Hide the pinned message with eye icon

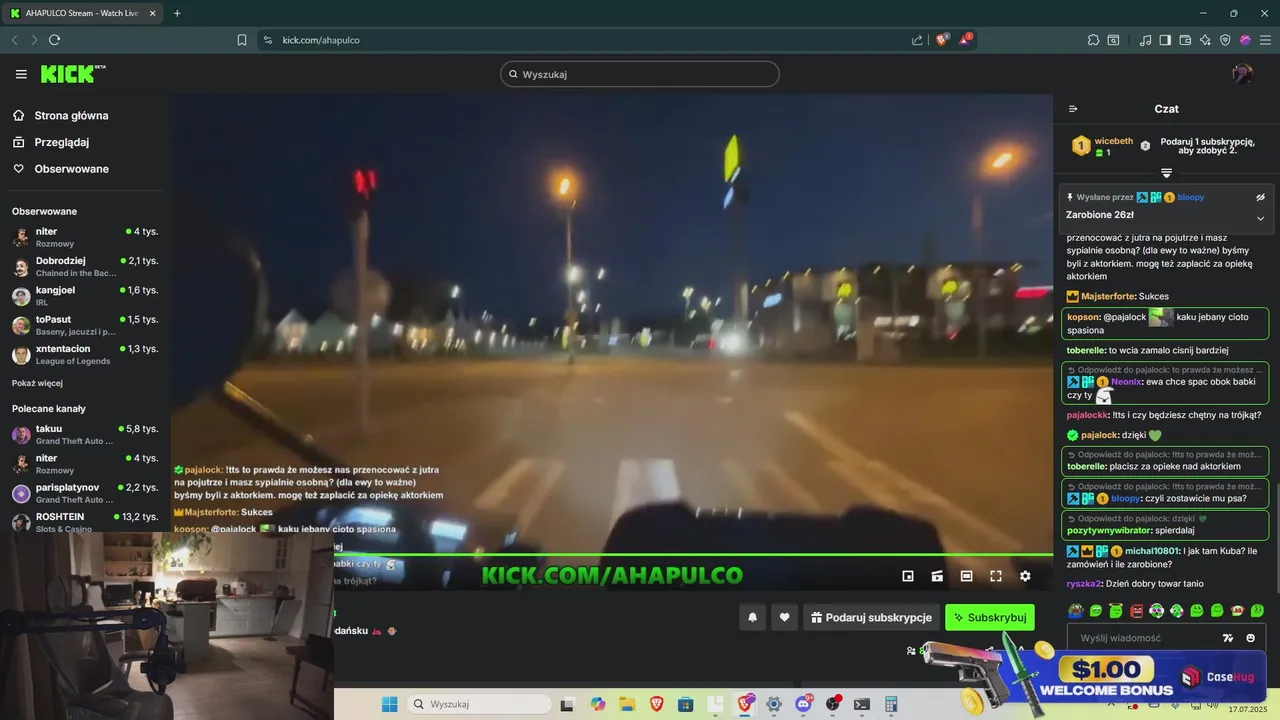click(1260, 198)
